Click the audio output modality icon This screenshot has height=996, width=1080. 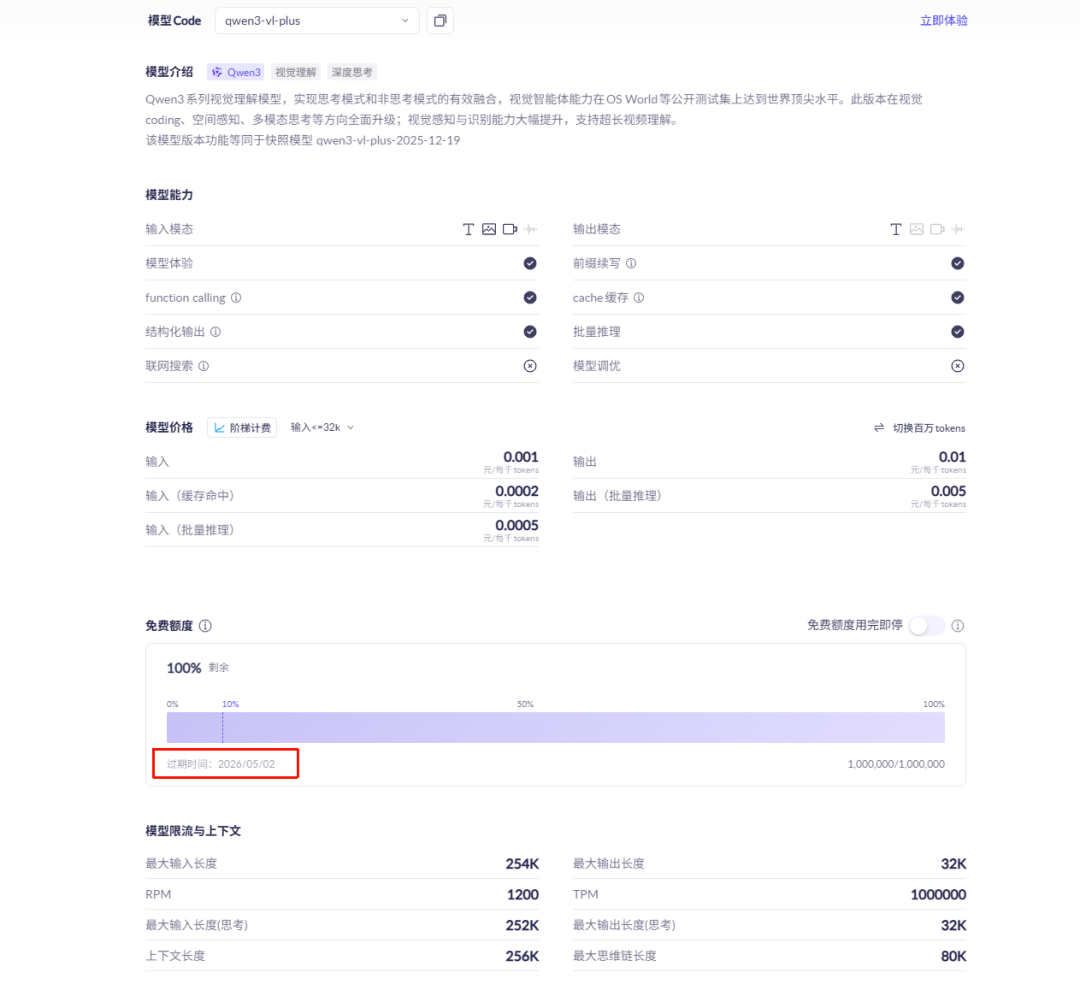[958, 229]
